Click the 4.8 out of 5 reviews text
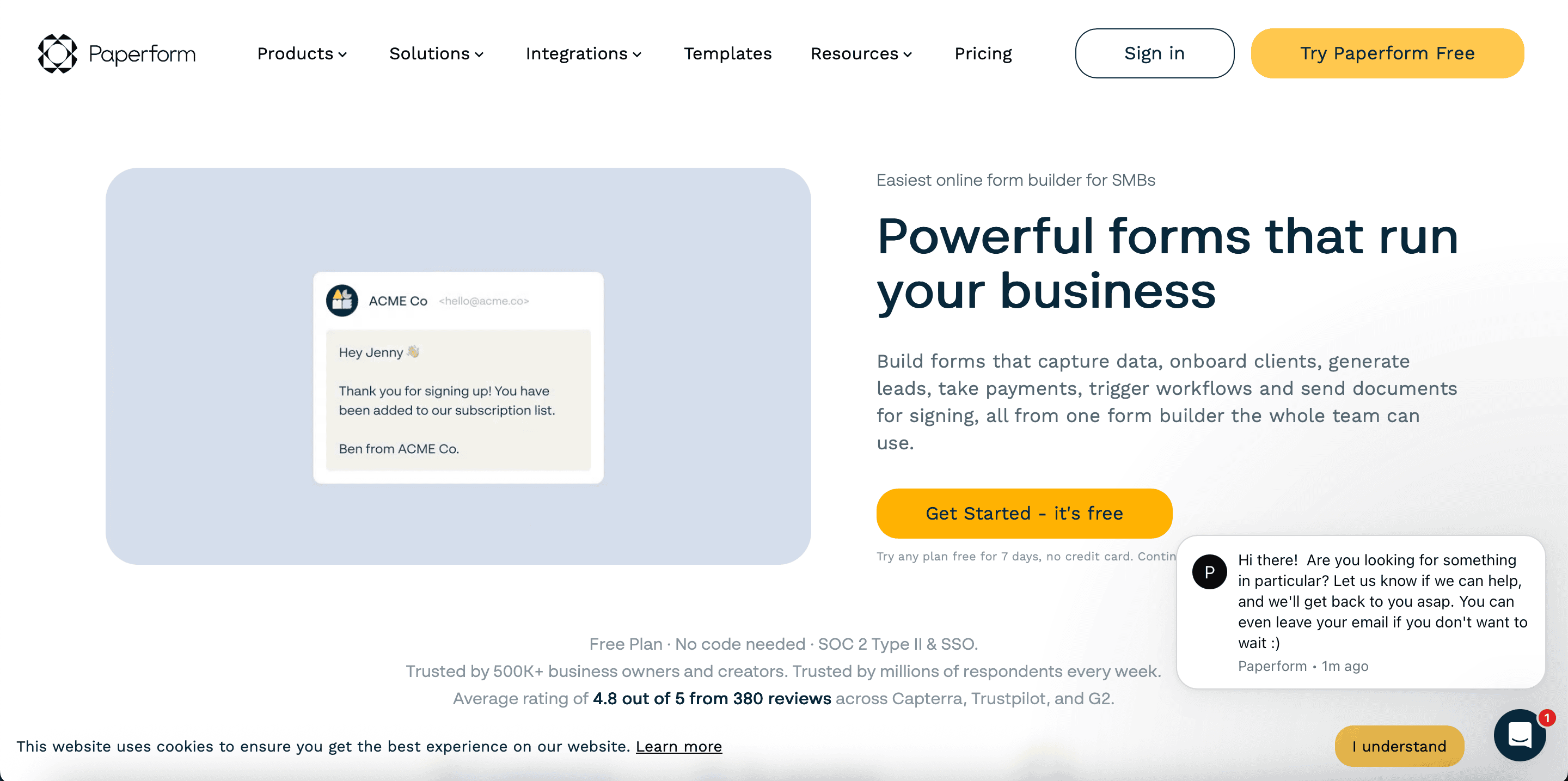This screenshot has height=781, width=1568. point(712,698)
